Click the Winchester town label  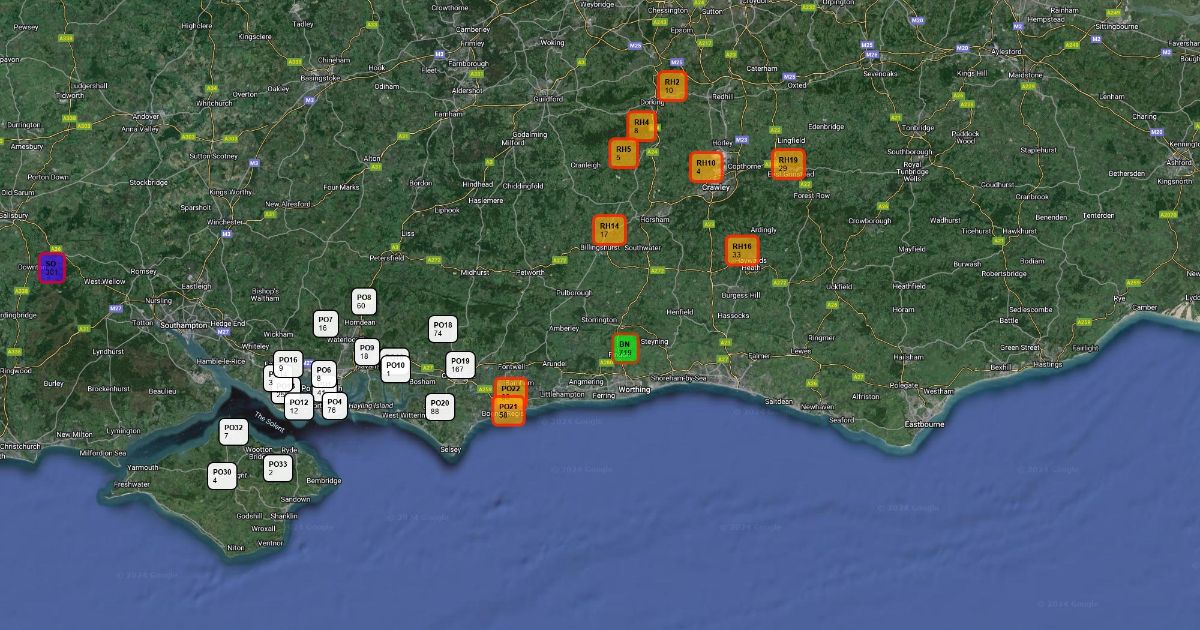tap(224, 221)
